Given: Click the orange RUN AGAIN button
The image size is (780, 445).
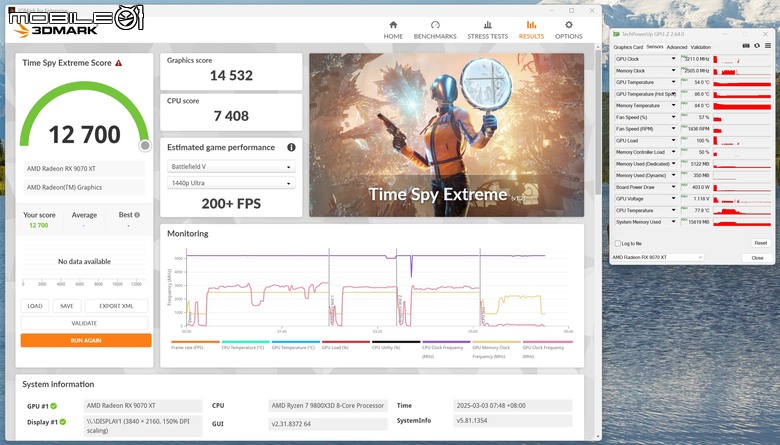Looking at the screenshot, I should 86,341.
